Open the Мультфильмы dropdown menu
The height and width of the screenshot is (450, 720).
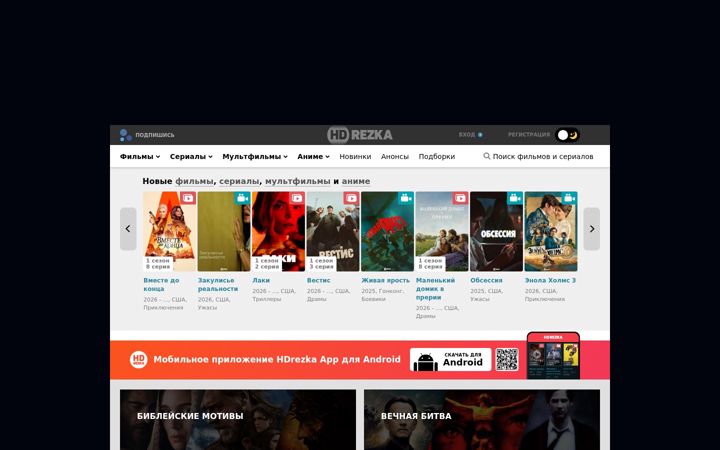point(255,157)
